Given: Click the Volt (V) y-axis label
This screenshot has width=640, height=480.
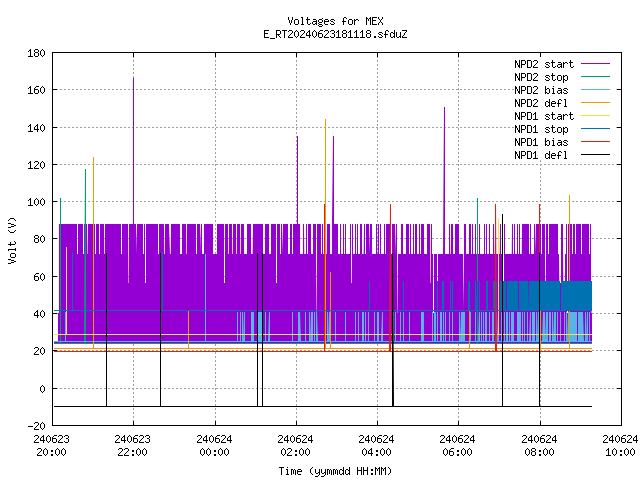Looking at the screenshot, I should (x=13, y=240).
